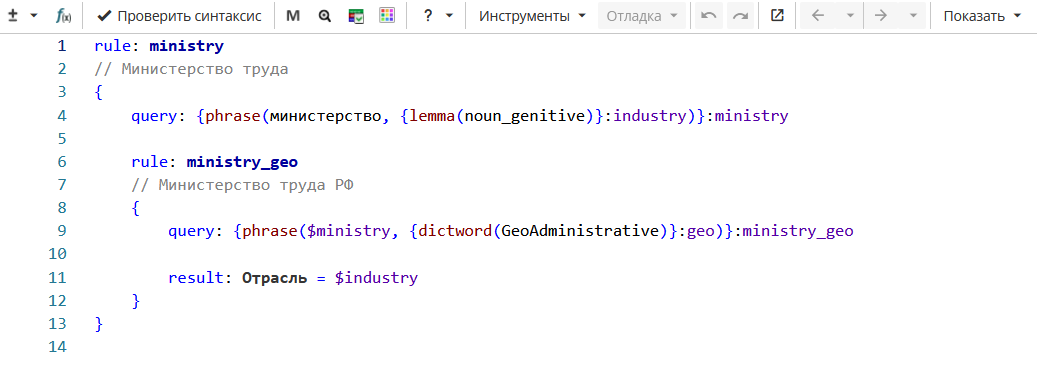Click the table with checkmark icon
The image size is (1037, 365).
356,16
